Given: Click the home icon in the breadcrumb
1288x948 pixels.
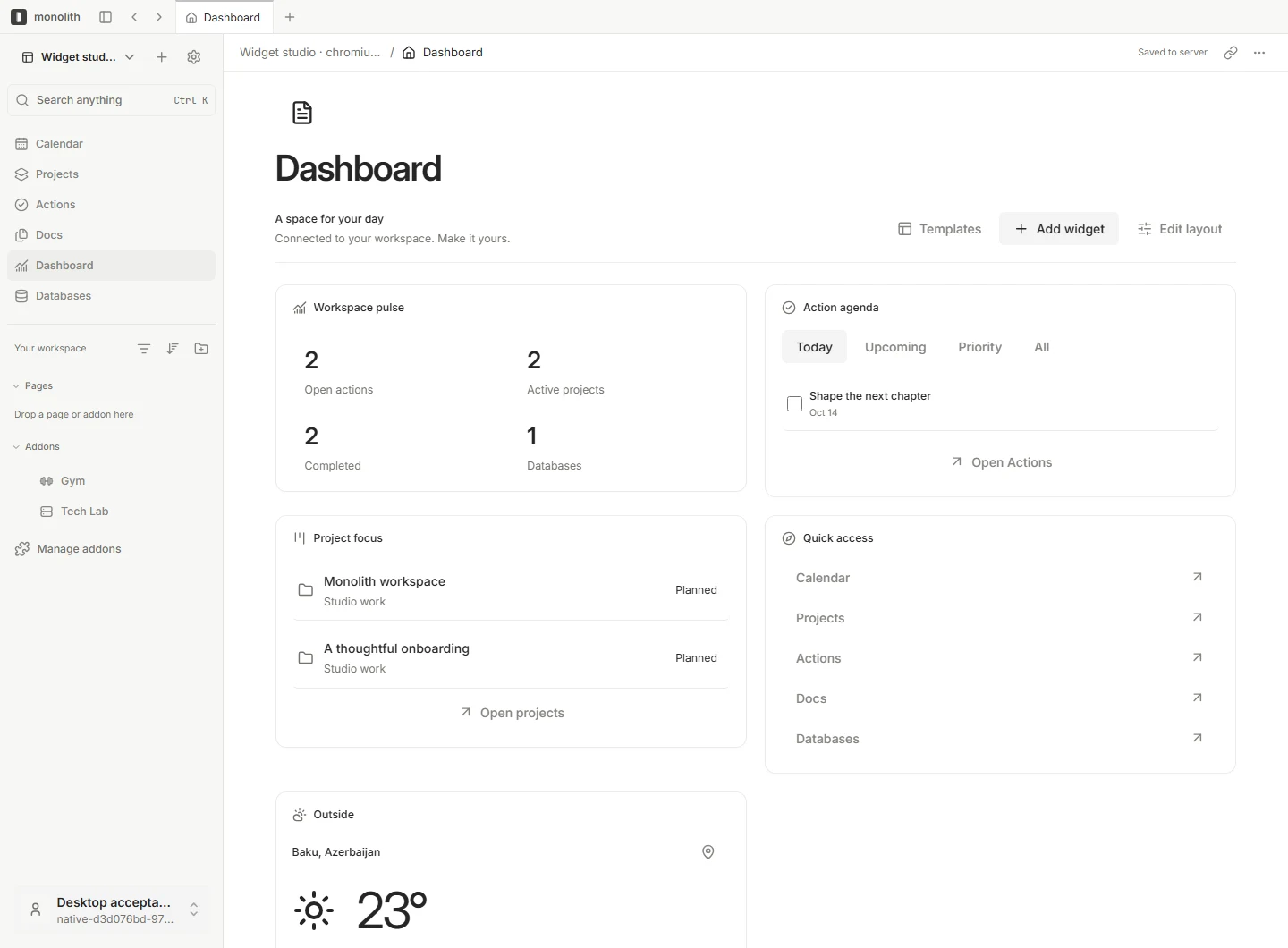Looking at the screenshot, I should [x=409, y=53].
